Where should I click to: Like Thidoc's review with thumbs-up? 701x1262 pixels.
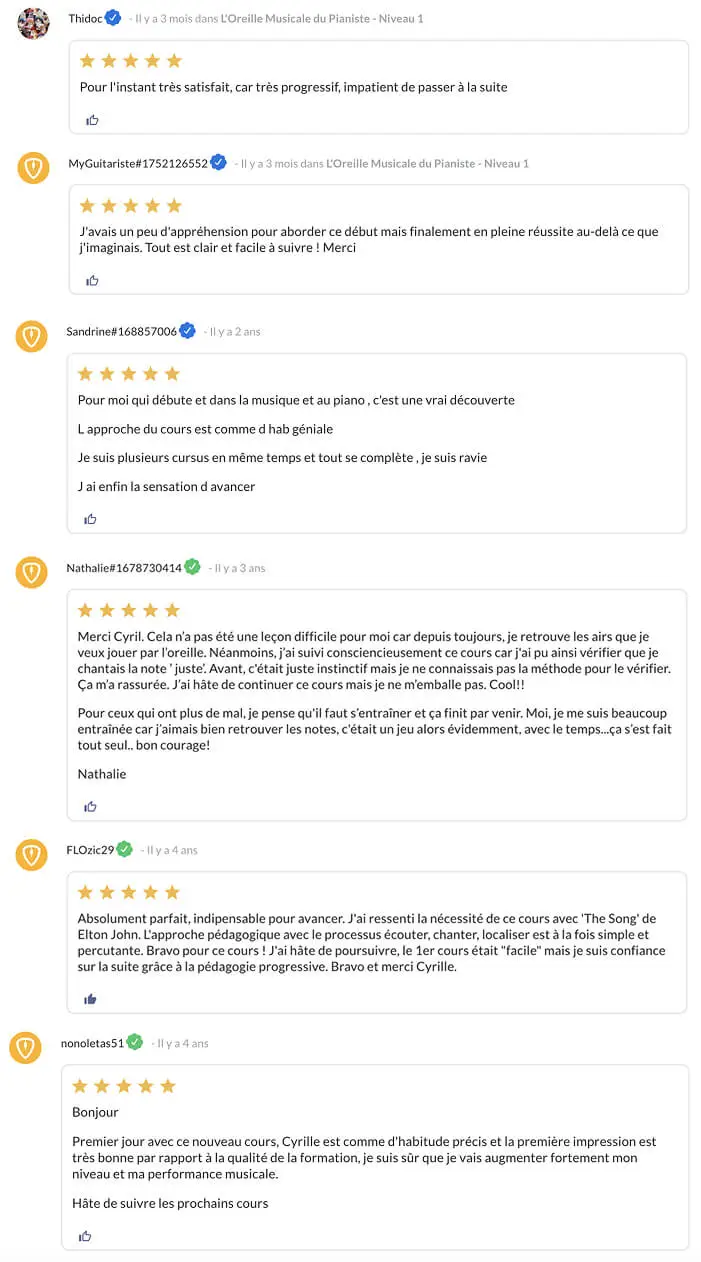[x=93, y=120]
